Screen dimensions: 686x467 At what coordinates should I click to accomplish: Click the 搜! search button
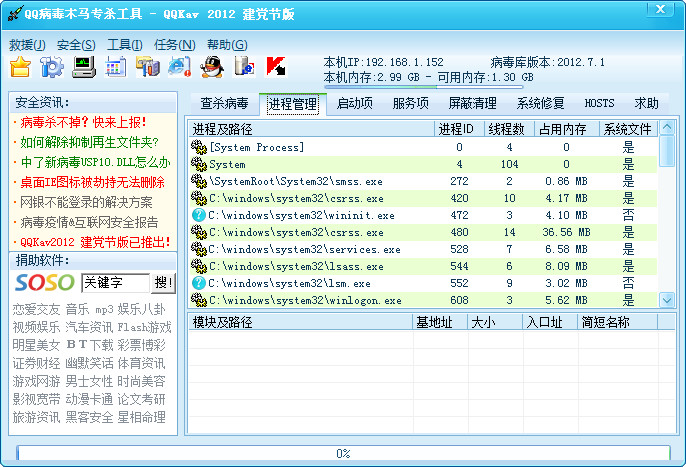click(x=163, y=283)
